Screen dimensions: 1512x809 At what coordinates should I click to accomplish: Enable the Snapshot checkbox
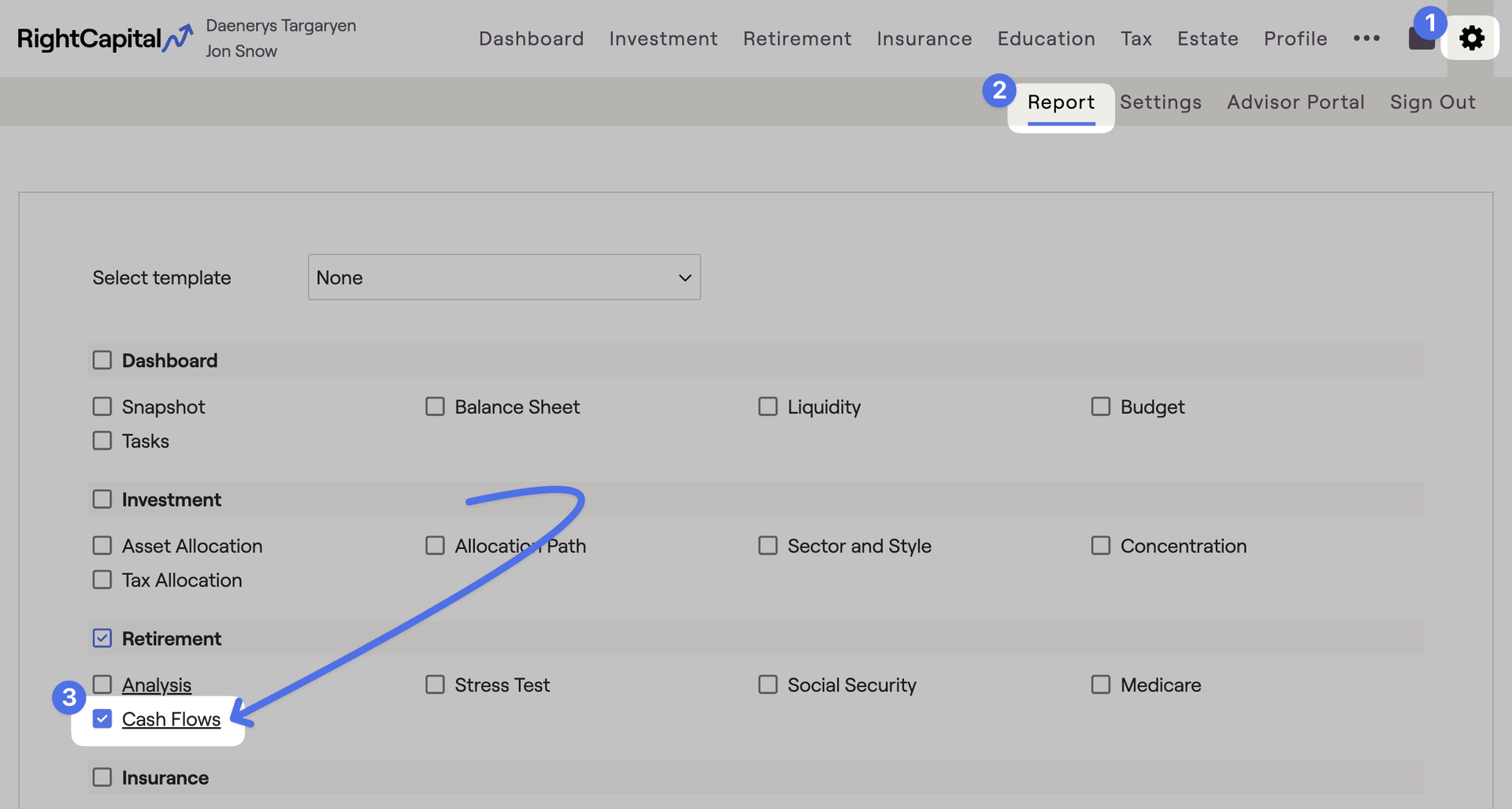[102, 406]
